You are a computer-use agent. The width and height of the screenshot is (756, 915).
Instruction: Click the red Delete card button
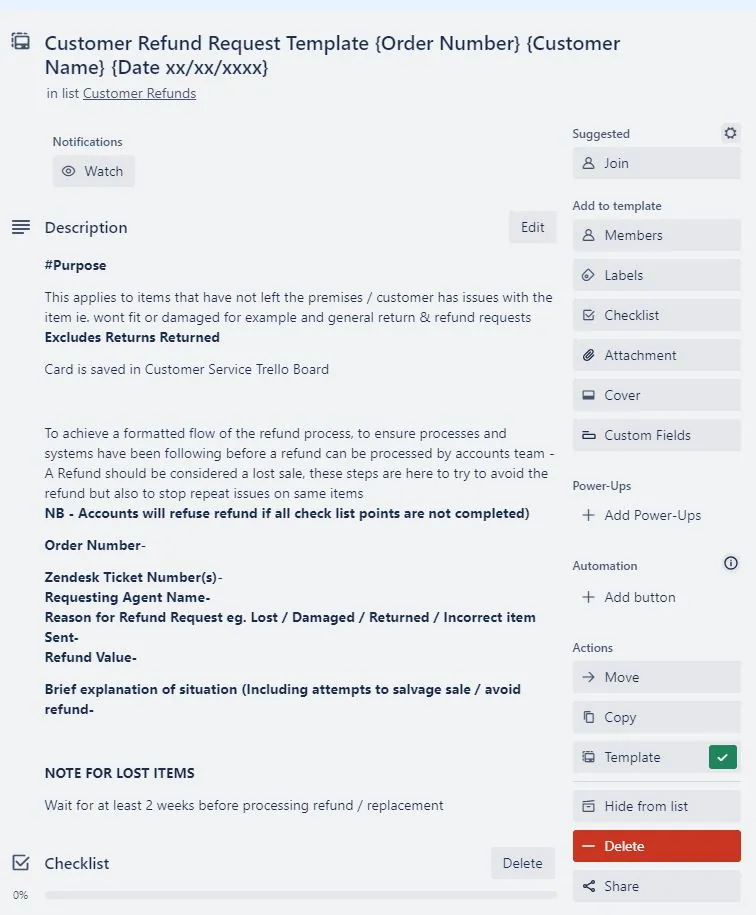[x=656, y=846]
